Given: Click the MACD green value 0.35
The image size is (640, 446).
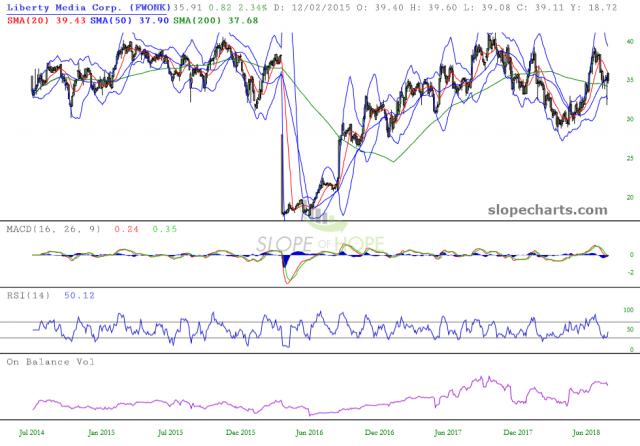Looking at the screenshot, I should (x=165, y=229).
